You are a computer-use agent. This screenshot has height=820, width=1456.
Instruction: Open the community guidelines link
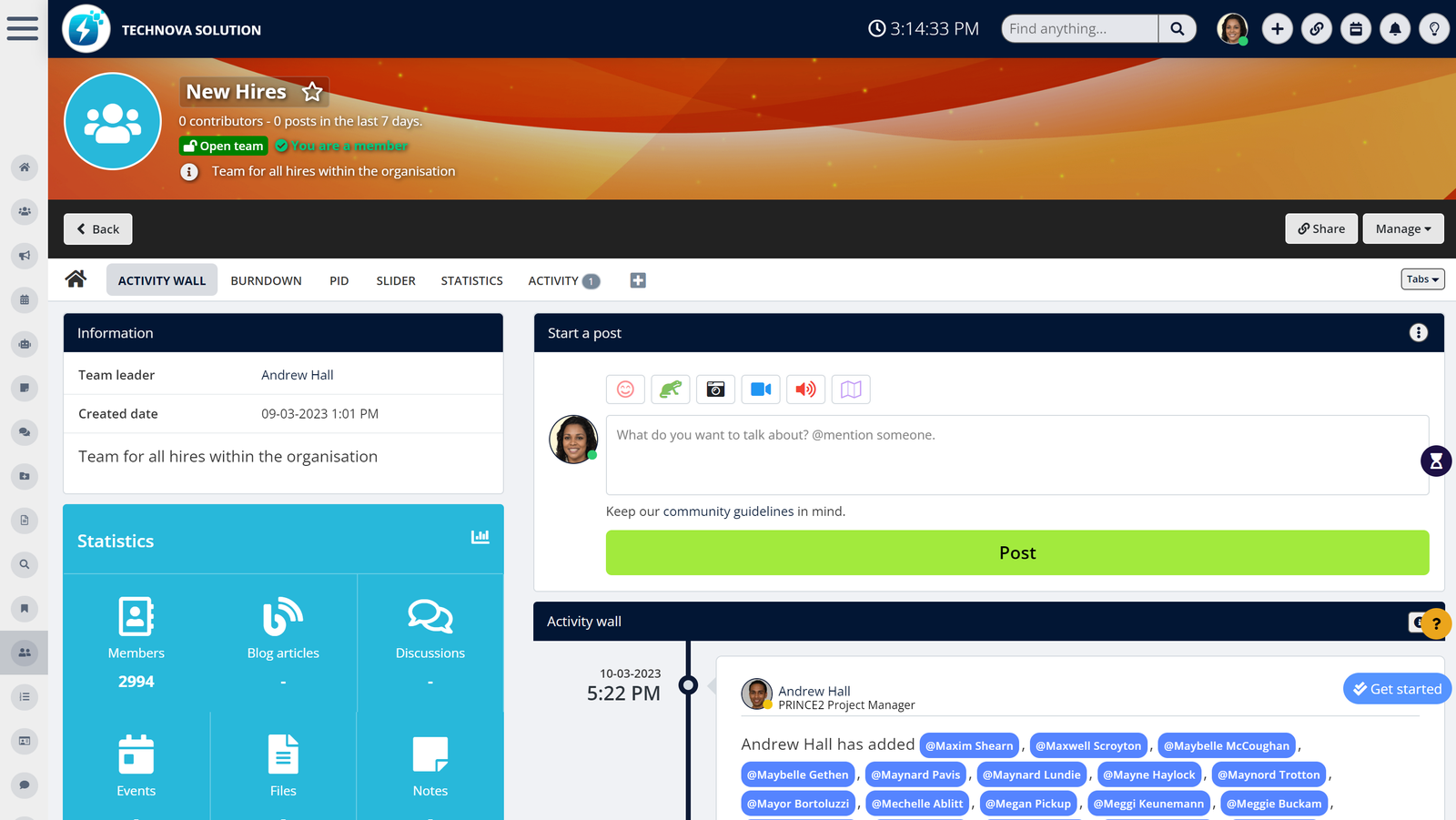[x=728, y=511]
